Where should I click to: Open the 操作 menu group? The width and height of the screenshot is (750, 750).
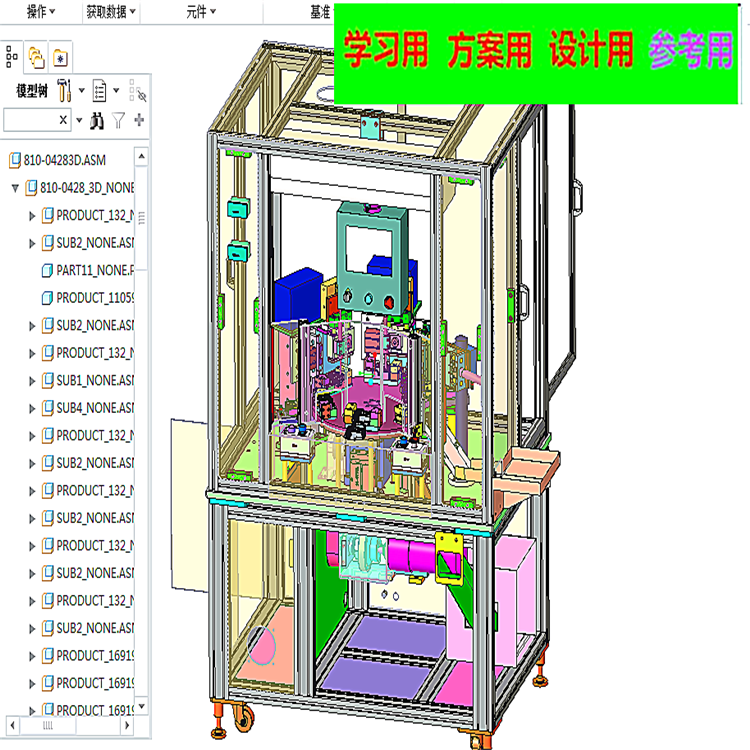[x=41, y=11]
